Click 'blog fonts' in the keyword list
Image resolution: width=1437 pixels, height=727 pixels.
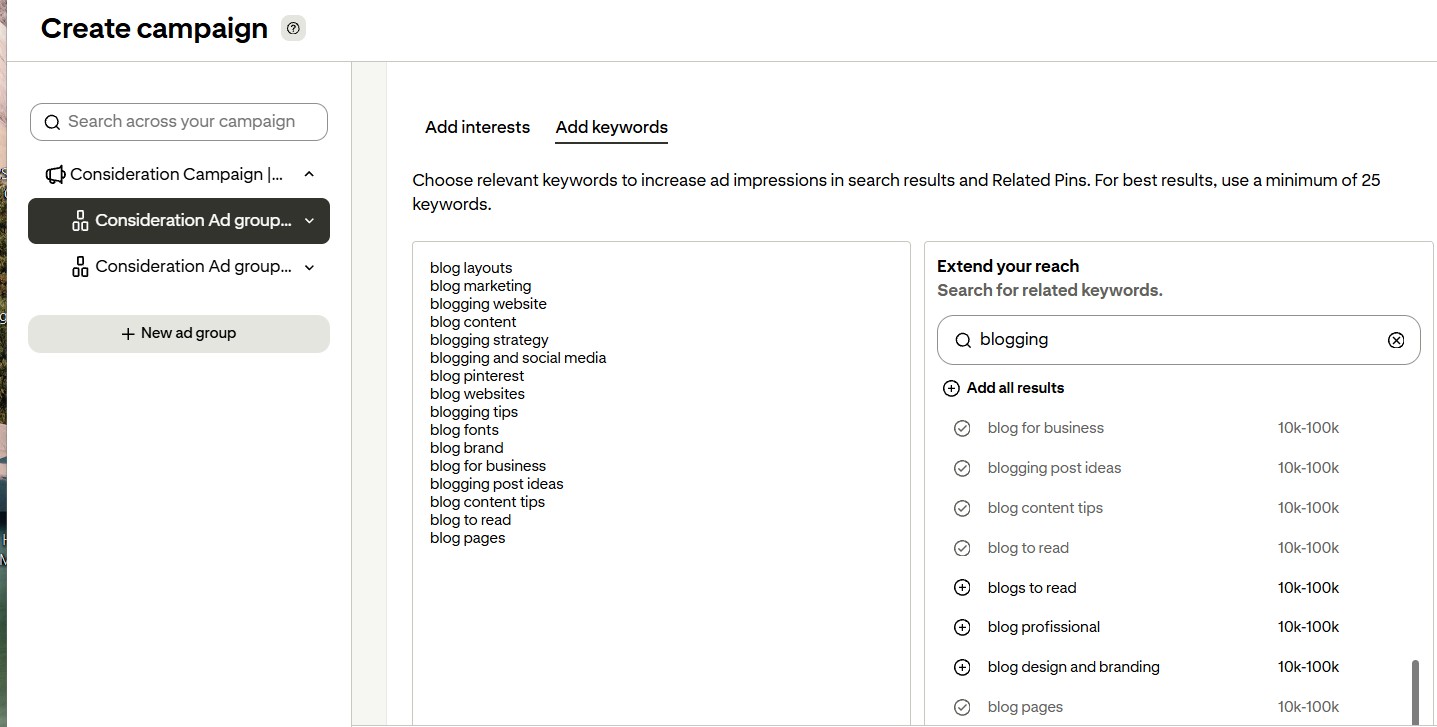pos(464,430)
